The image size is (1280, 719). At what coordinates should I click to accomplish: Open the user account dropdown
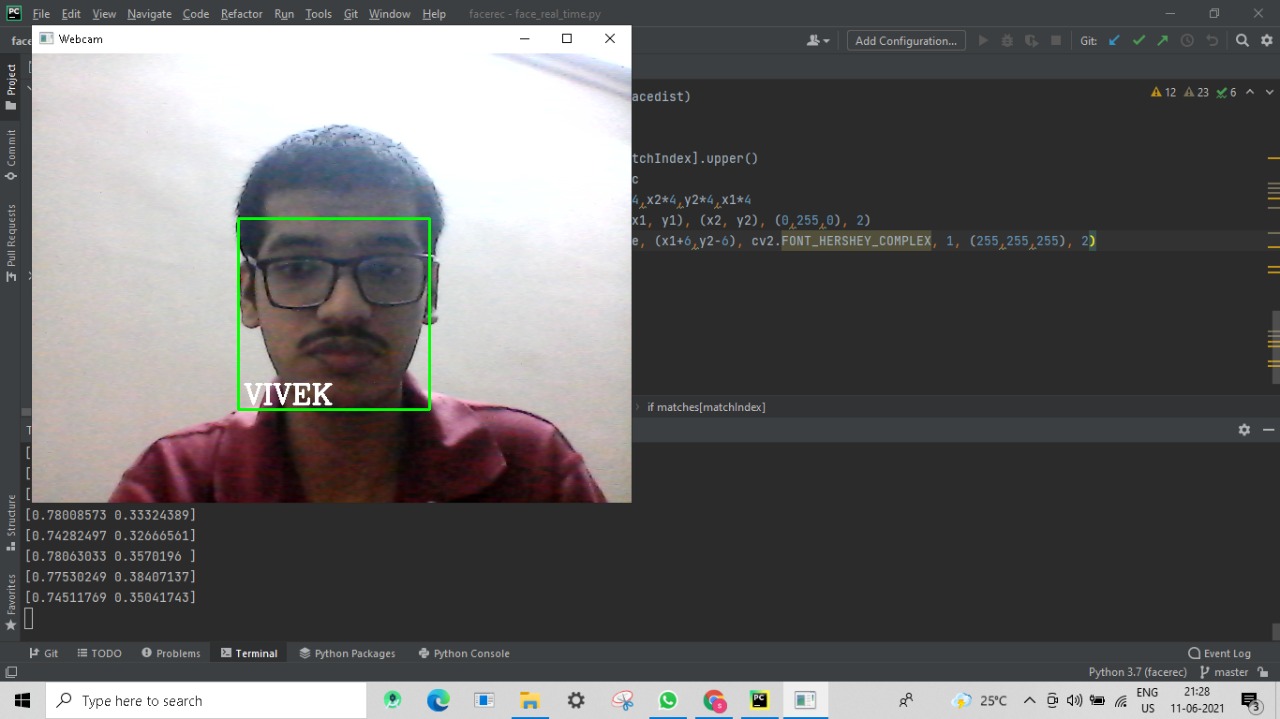point(818,41)
